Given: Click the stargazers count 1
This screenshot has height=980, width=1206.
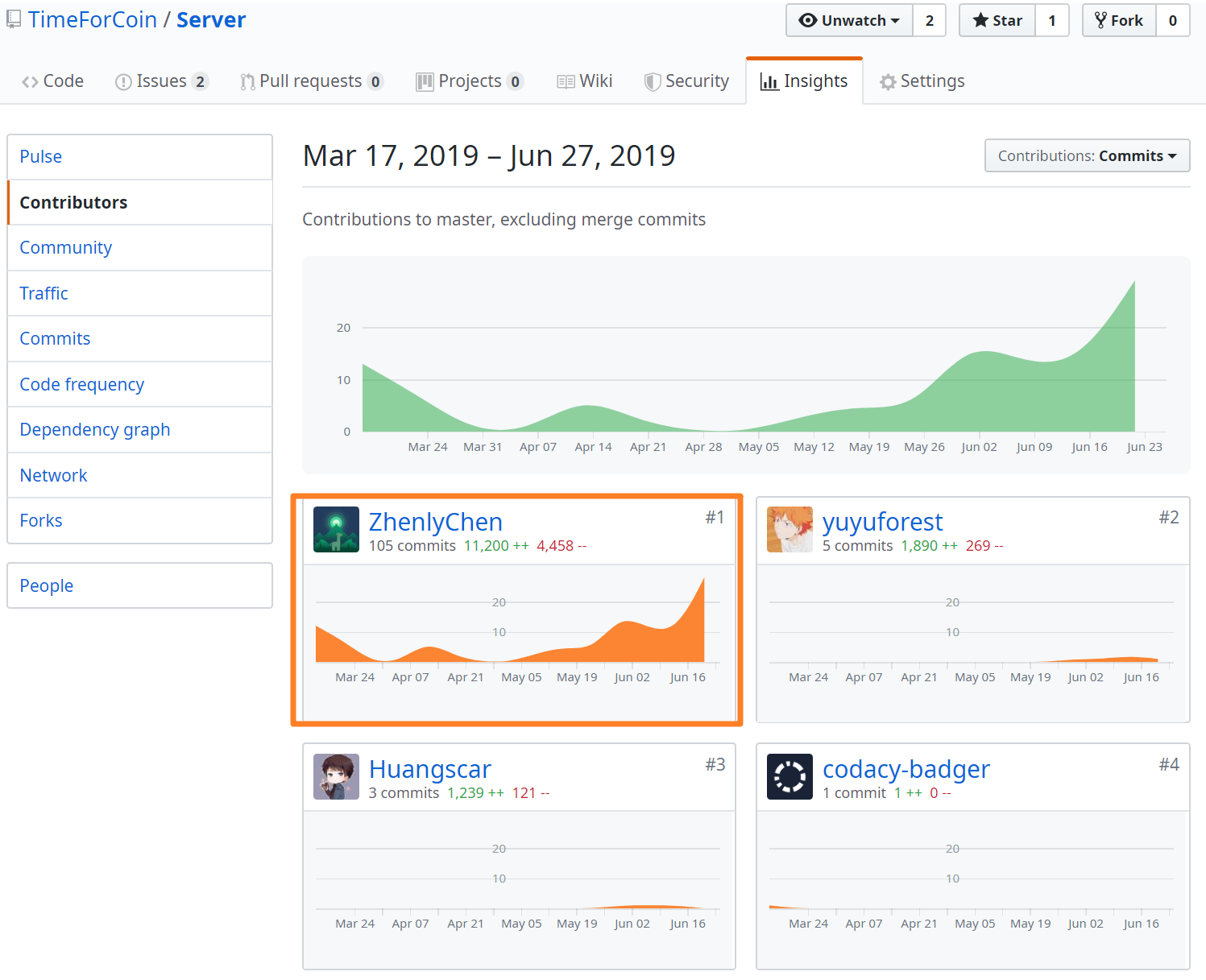Looking at the screenshot, I should 1052,20.
